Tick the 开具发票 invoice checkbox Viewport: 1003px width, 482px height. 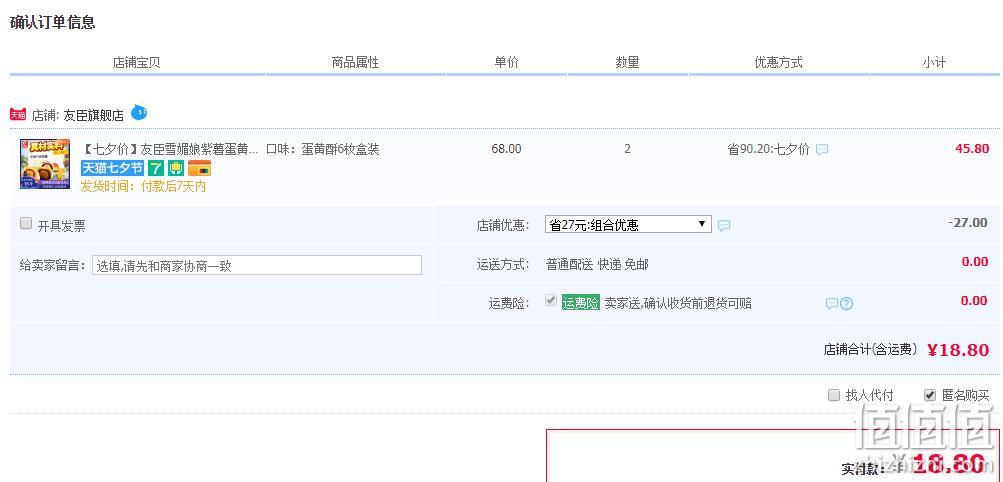tap(26, 223)
